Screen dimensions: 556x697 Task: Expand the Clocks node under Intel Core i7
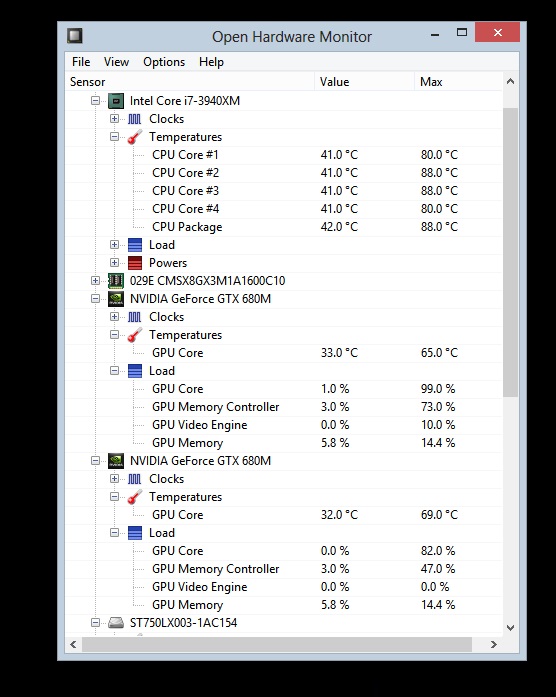(x=114, y=119)
